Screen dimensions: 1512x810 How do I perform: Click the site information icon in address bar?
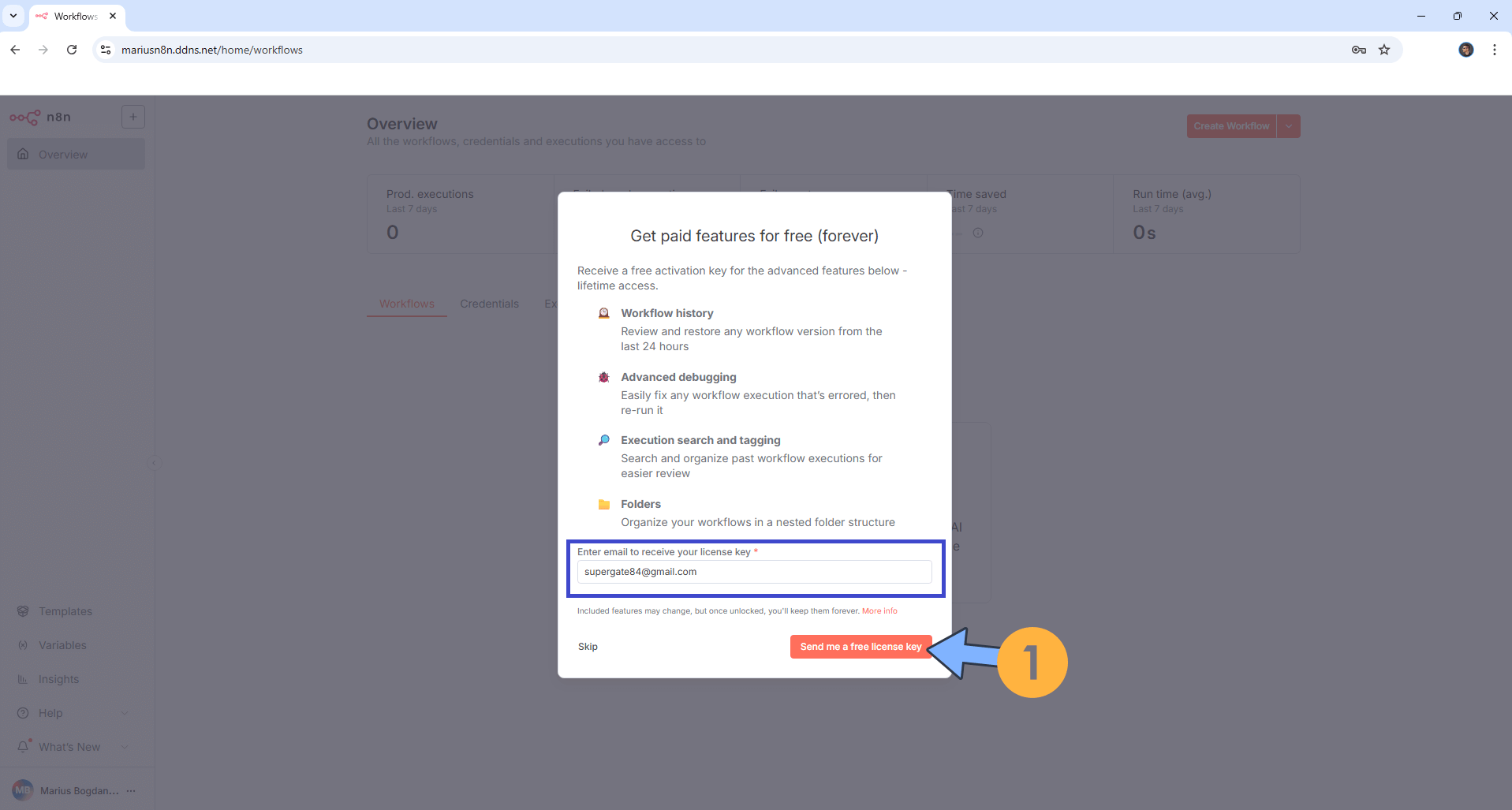click(x=106, y=50)
